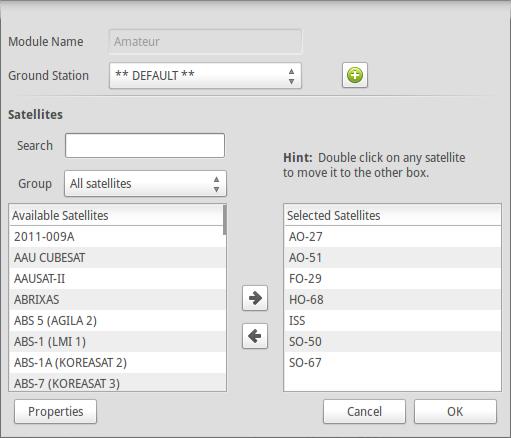The image size is (511, 438).
Task: Select ABS-1A (KOREASAT 2) entry
Action: click(x=117, y=363)
